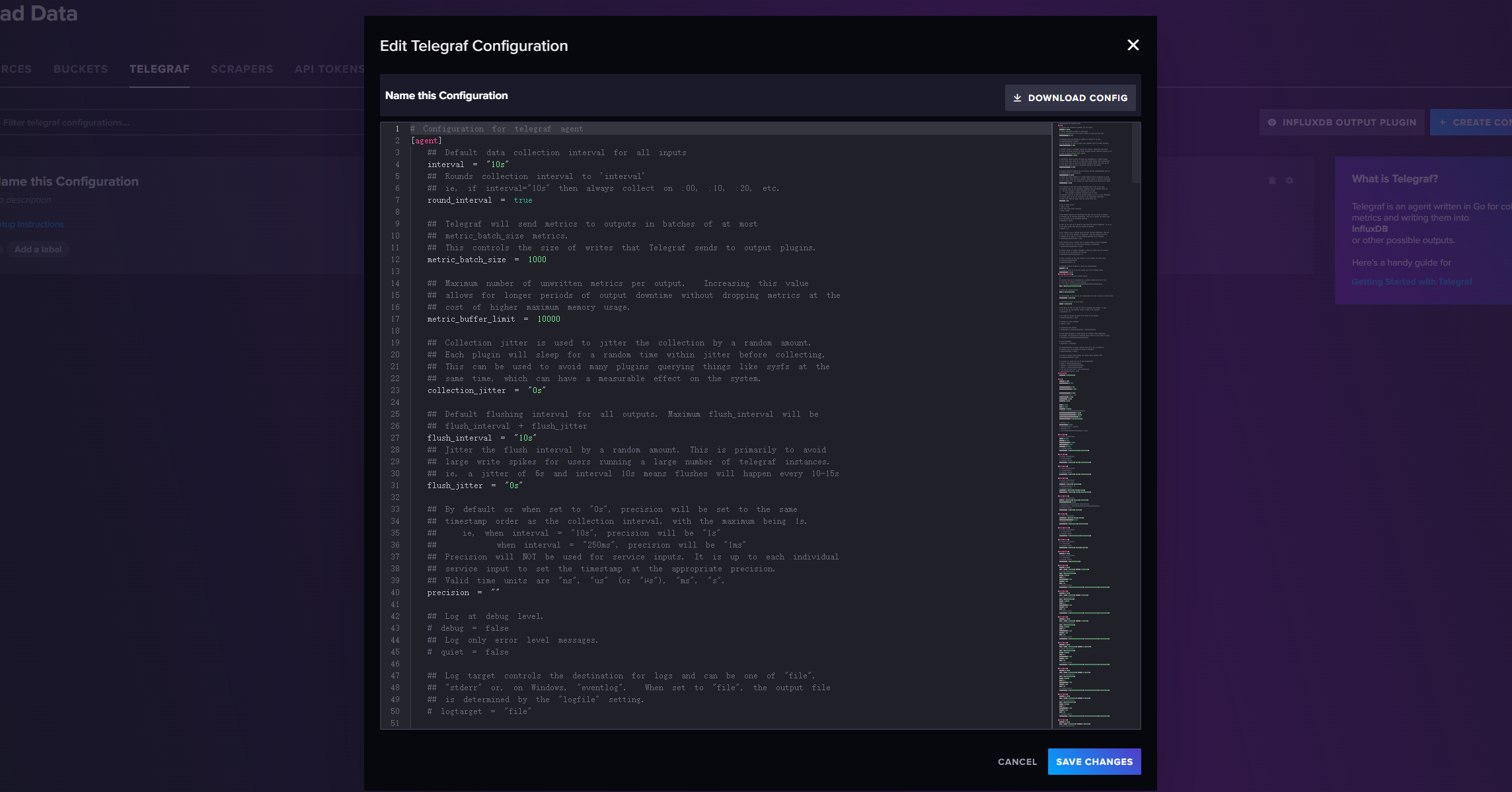The height and width of the screenshot is (792, 1512).
Task: Click the gear icon on configuration card
Action: 1289,180
